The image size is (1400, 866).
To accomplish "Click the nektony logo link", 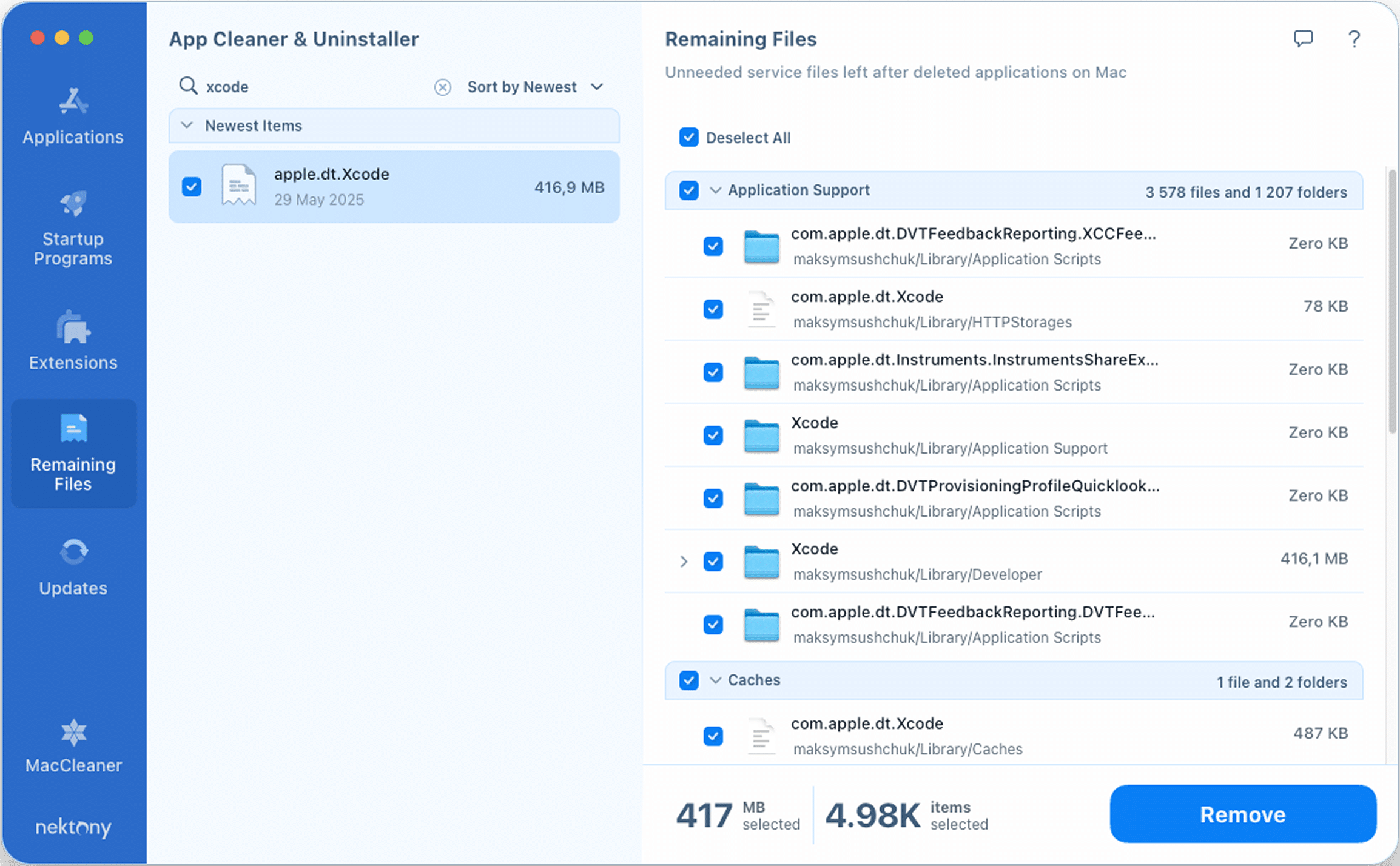I will click(x=73, y=827).
